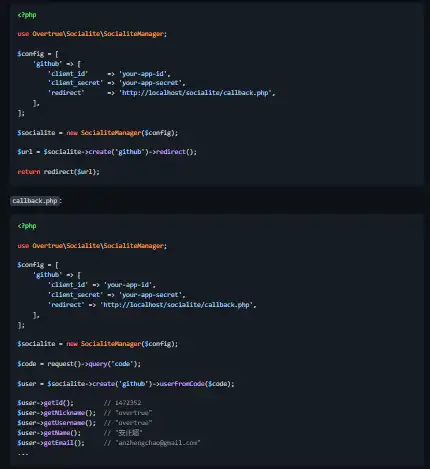Click the "$socialite = new SocialiteManager" line above "$code"
The width and height of the screenshot is (430, 469).
click(98, 344)
